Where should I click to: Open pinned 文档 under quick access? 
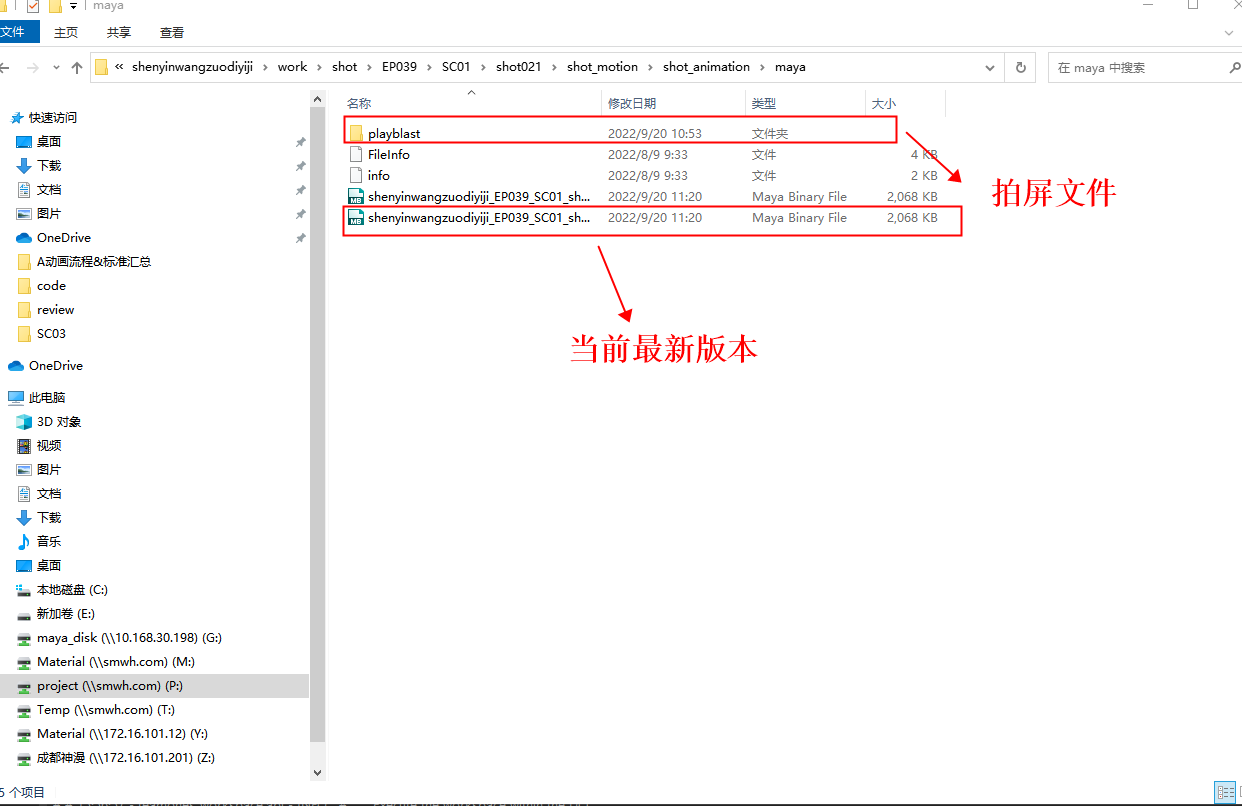(49, 189)
